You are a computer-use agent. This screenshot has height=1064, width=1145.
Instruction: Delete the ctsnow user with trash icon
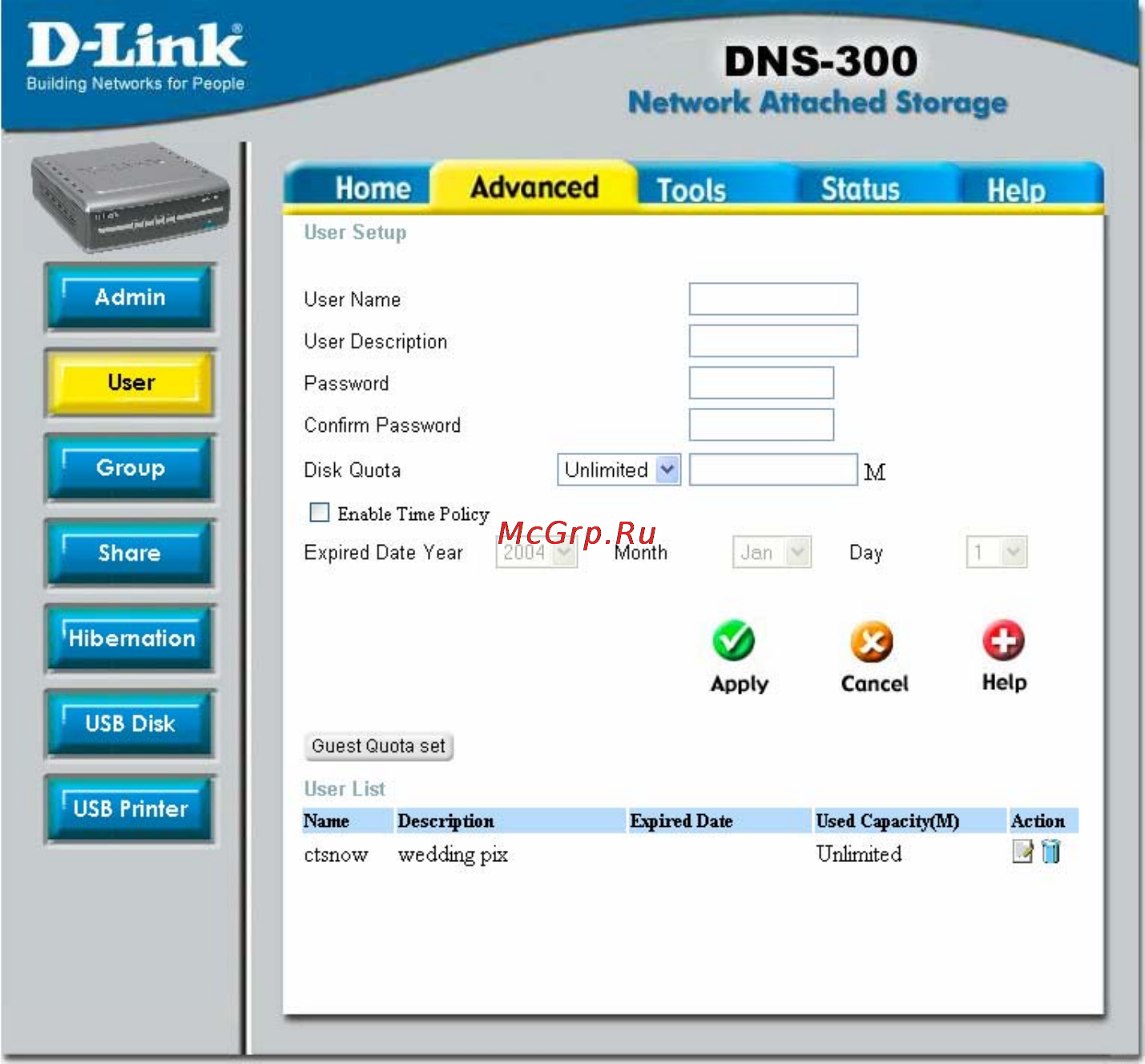pos(1051,851)
